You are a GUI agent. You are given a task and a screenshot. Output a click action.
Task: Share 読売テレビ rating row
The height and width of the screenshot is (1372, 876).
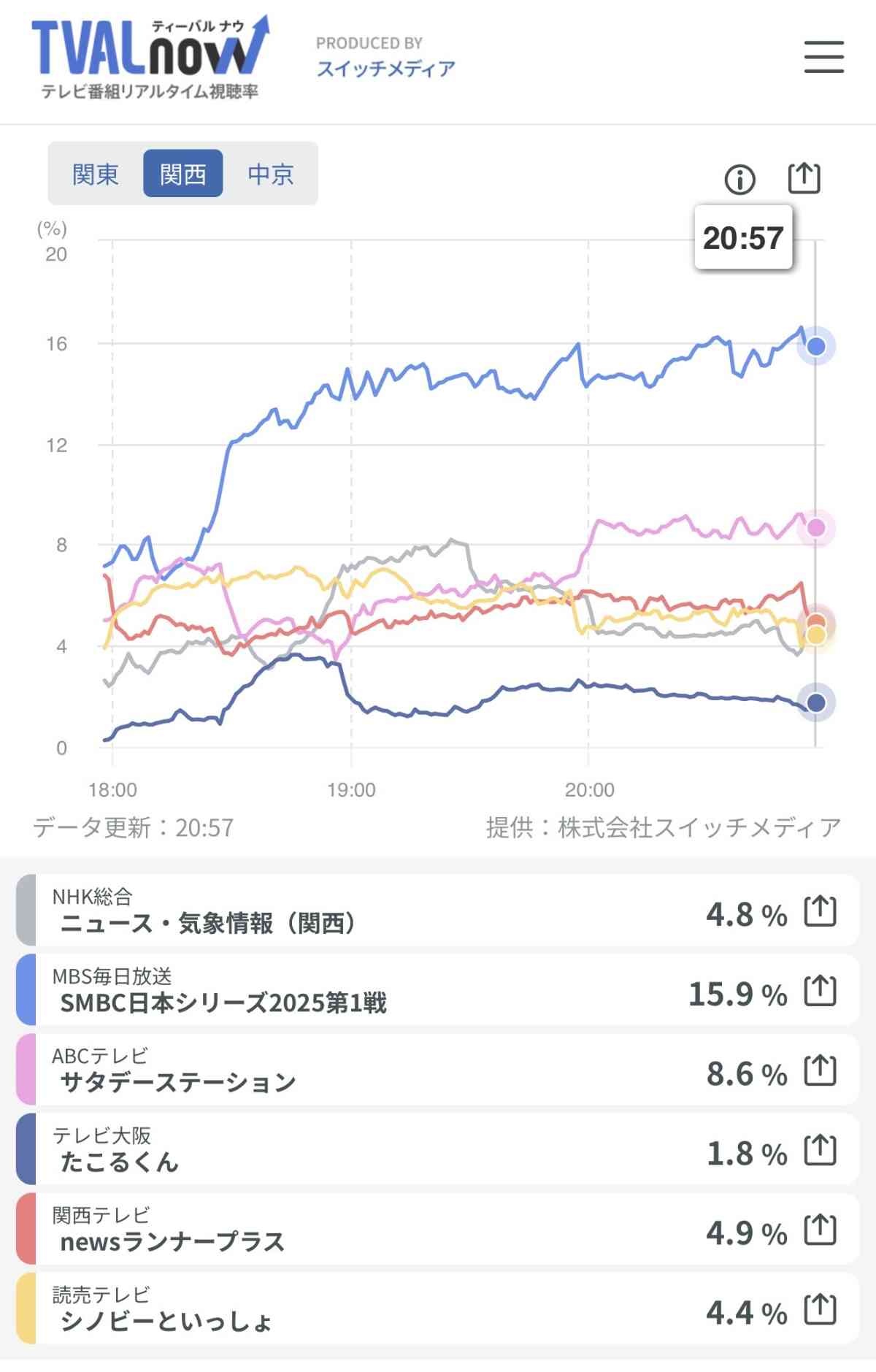(820, 1311)
